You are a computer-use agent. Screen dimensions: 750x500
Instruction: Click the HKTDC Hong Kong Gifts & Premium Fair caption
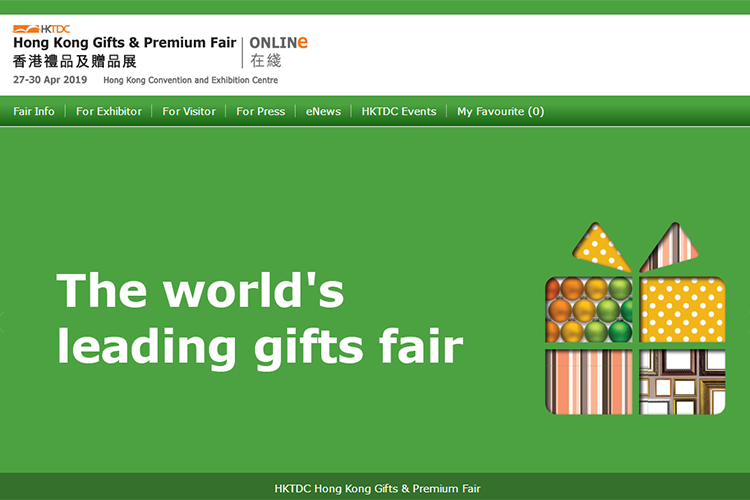[377, 489]
